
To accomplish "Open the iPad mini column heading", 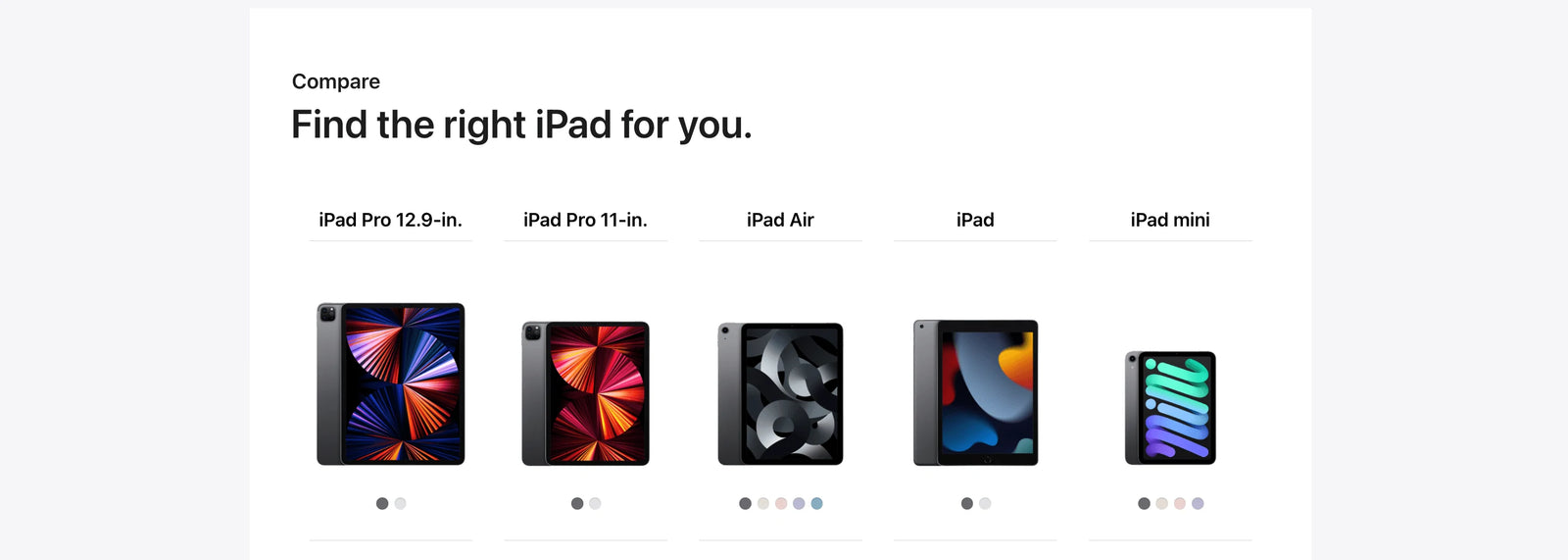I will (x=1170, y=220).
